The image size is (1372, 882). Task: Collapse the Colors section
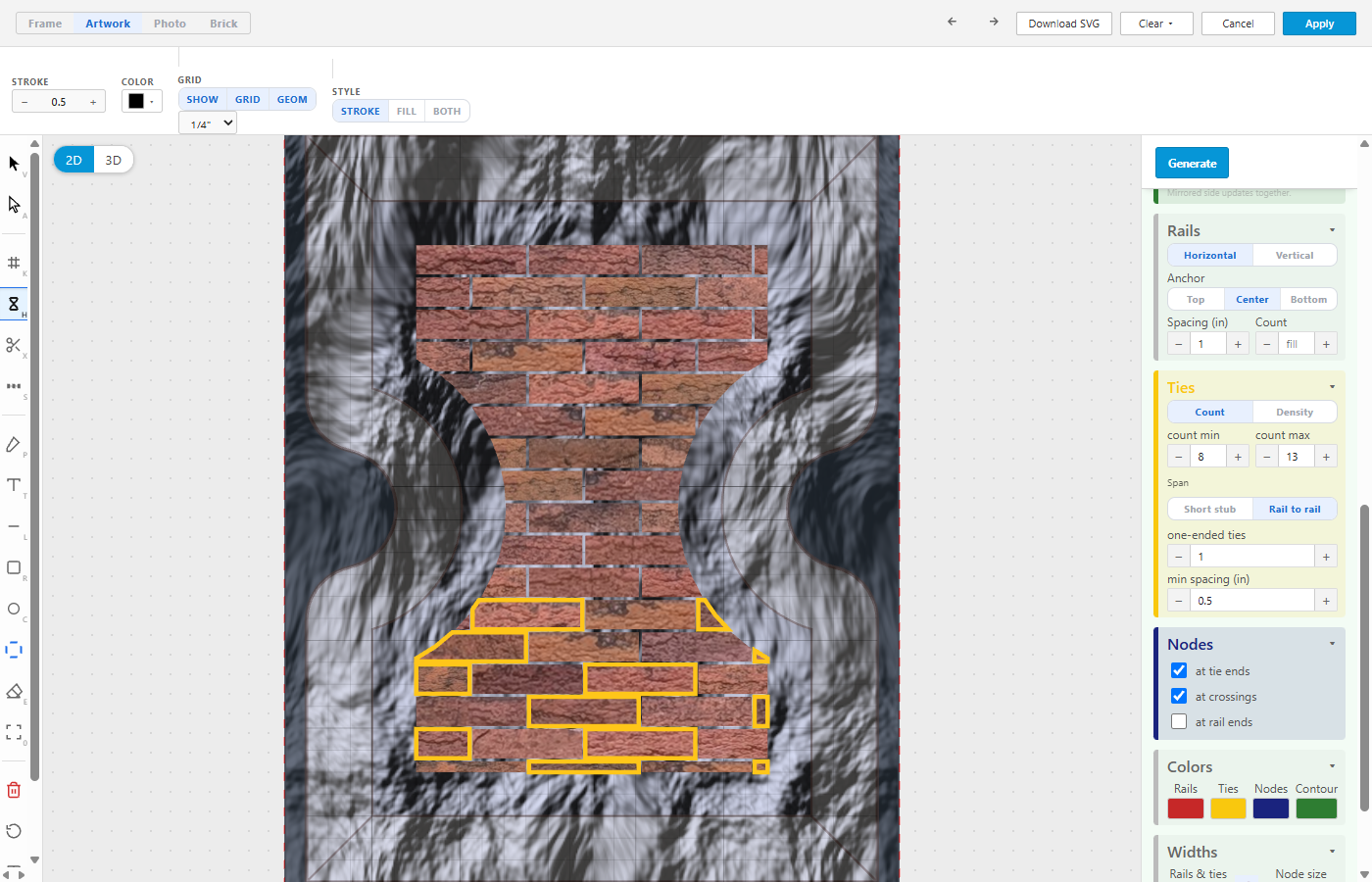tap(1332, 766)
